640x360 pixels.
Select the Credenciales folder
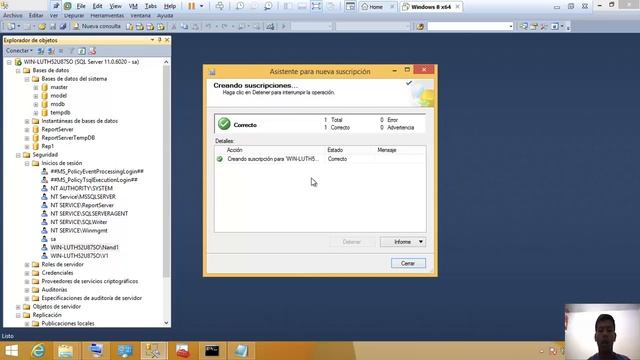(57, 273)
